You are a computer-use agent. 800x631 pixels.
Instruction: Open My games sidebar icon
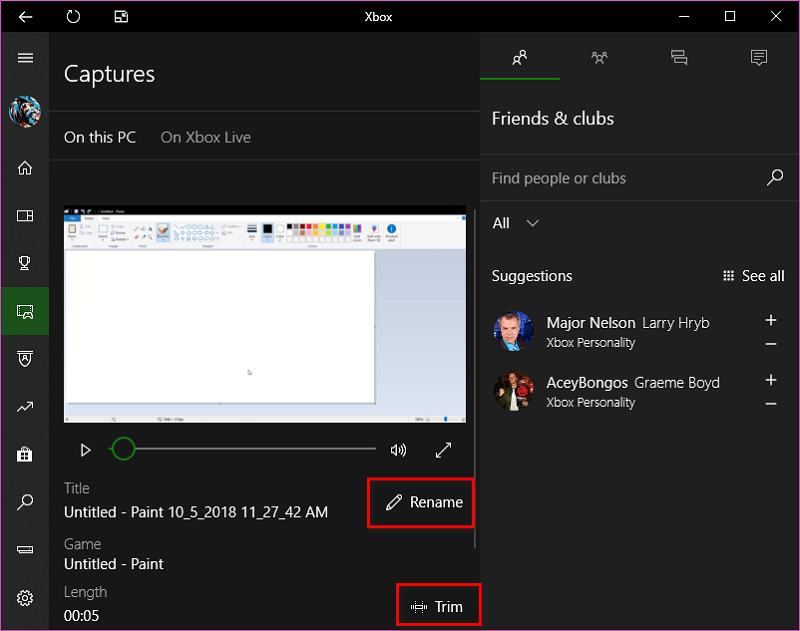25,216
